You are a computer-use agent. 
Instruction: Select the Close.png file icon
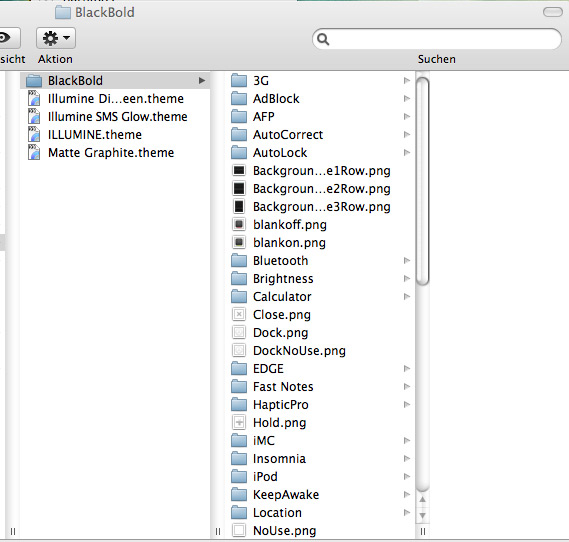[239, 315]
